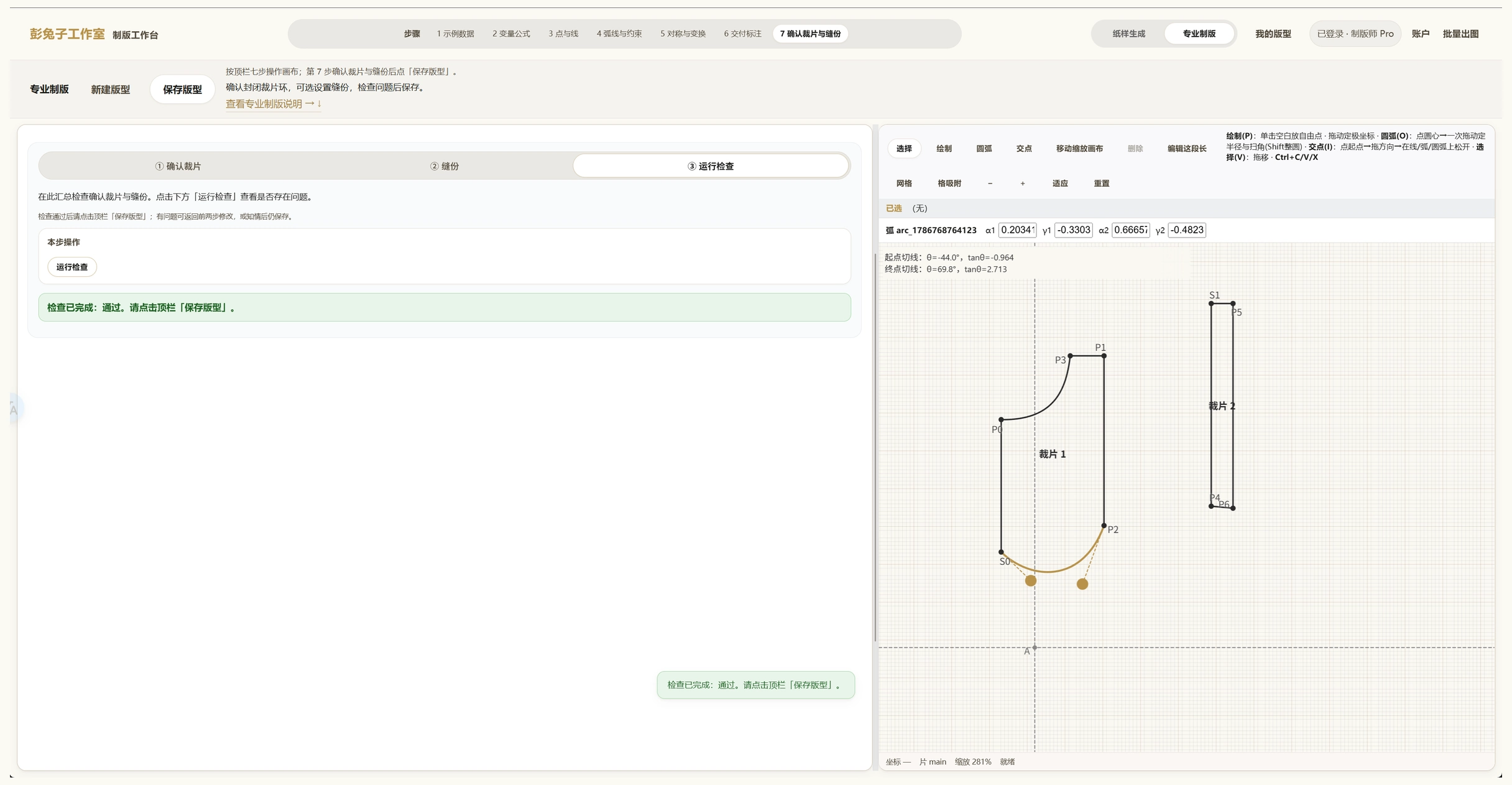
Task: Switch to ② 缝份 sub-tab
Action: (444, 166)
